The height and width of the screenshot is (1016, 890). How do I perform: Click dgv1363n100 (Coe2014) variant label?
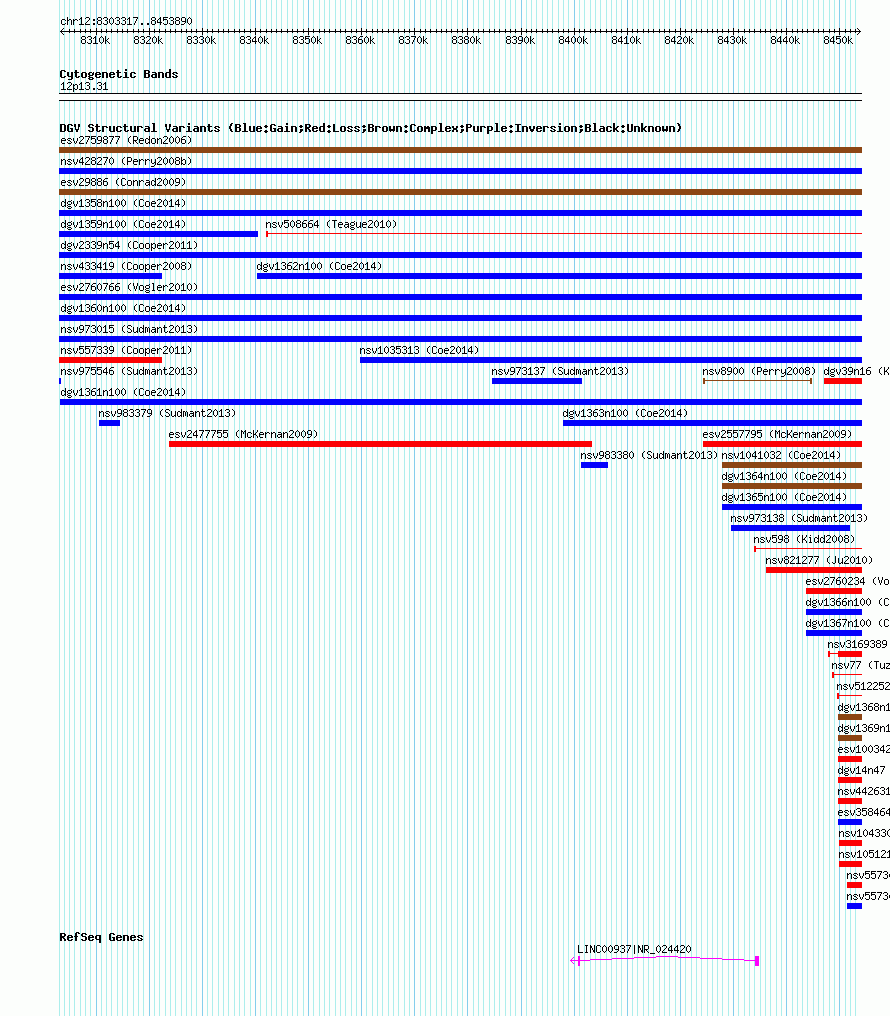625,413
